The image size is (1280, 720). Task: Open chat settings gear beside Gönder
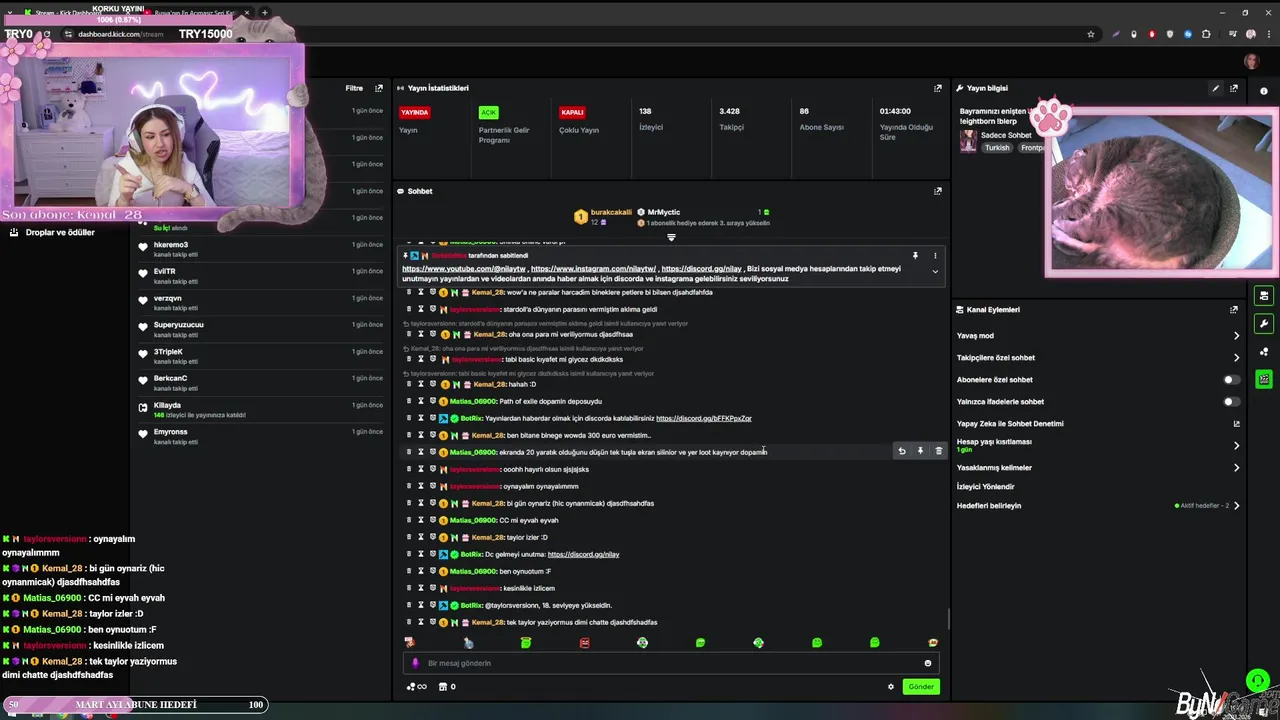(891, 687)
